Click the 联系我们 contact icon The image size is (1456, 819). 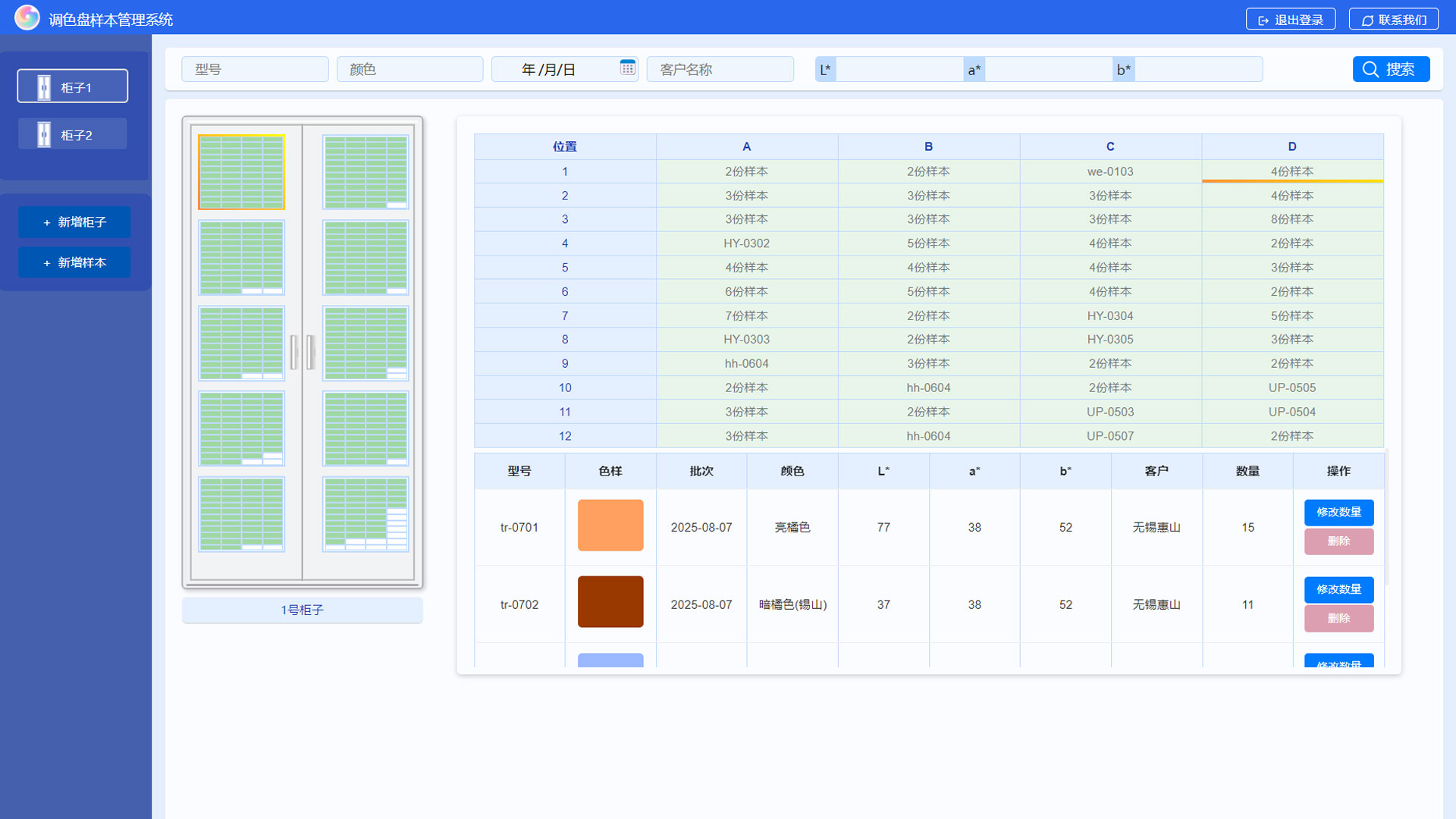click(1367, 20)
